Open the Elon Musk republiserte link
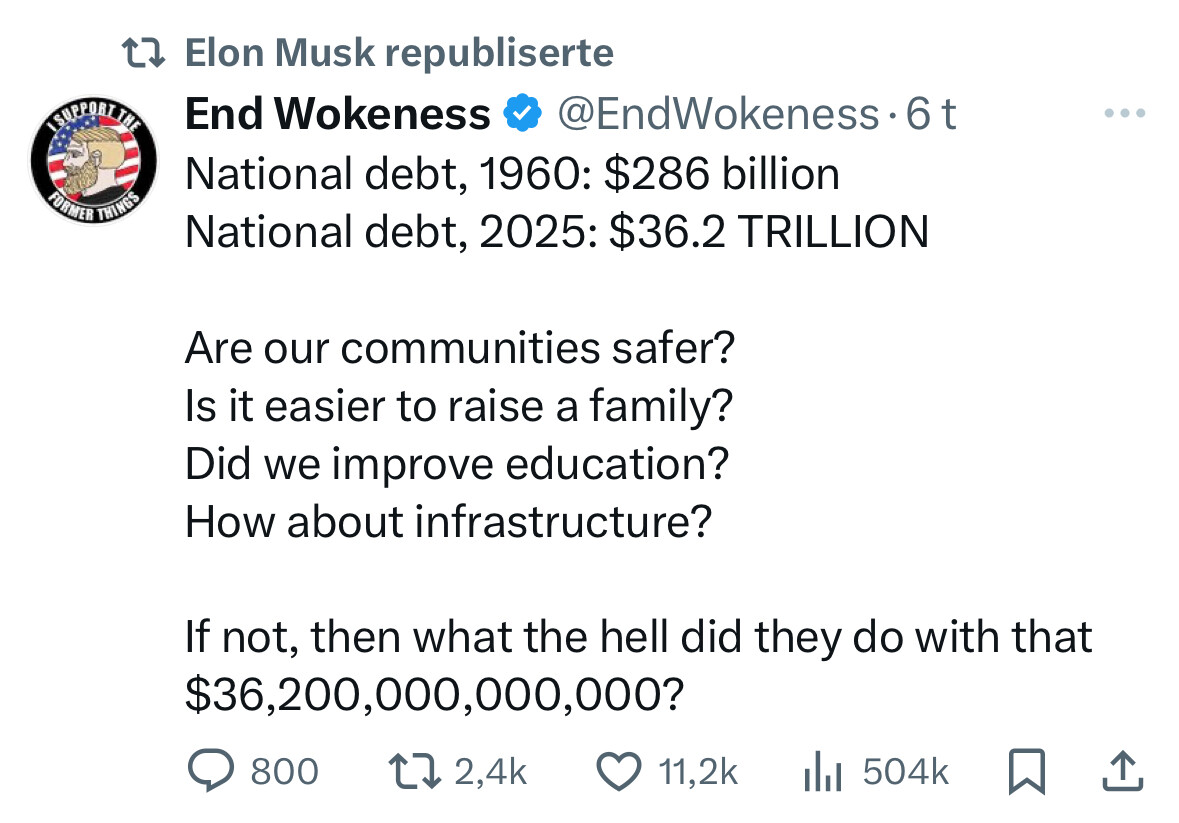Screen dimensions: 1179x823 click(x=399, y=53)
